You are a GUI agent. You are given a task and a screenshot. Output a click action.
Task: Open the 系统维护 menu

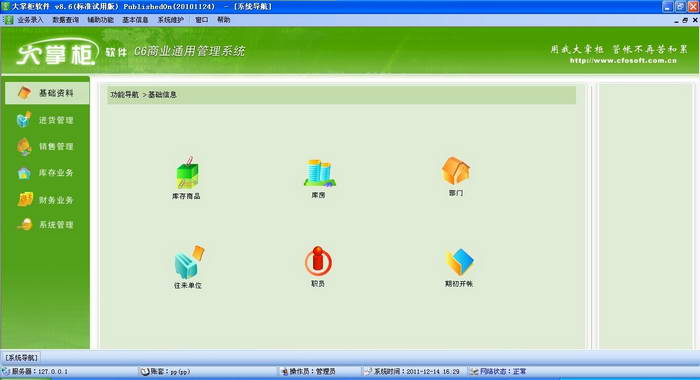pos(171,20)
